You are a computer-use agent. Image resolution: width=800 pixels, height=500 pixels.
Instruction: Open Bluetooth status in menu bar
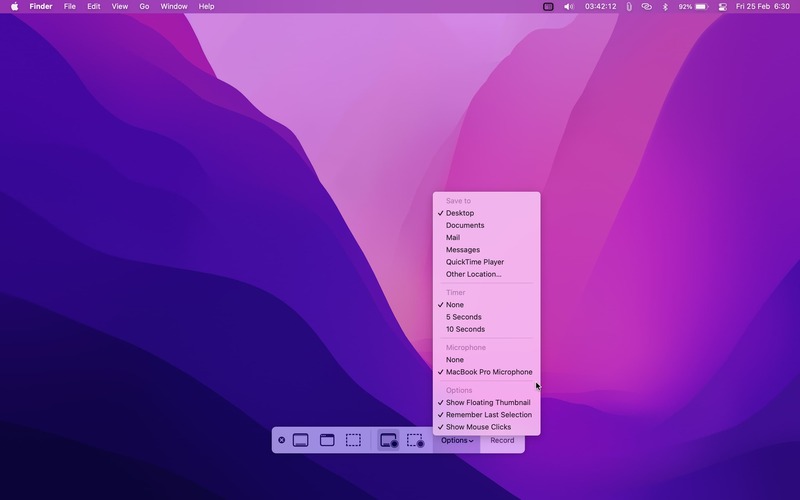click(665, 7)
